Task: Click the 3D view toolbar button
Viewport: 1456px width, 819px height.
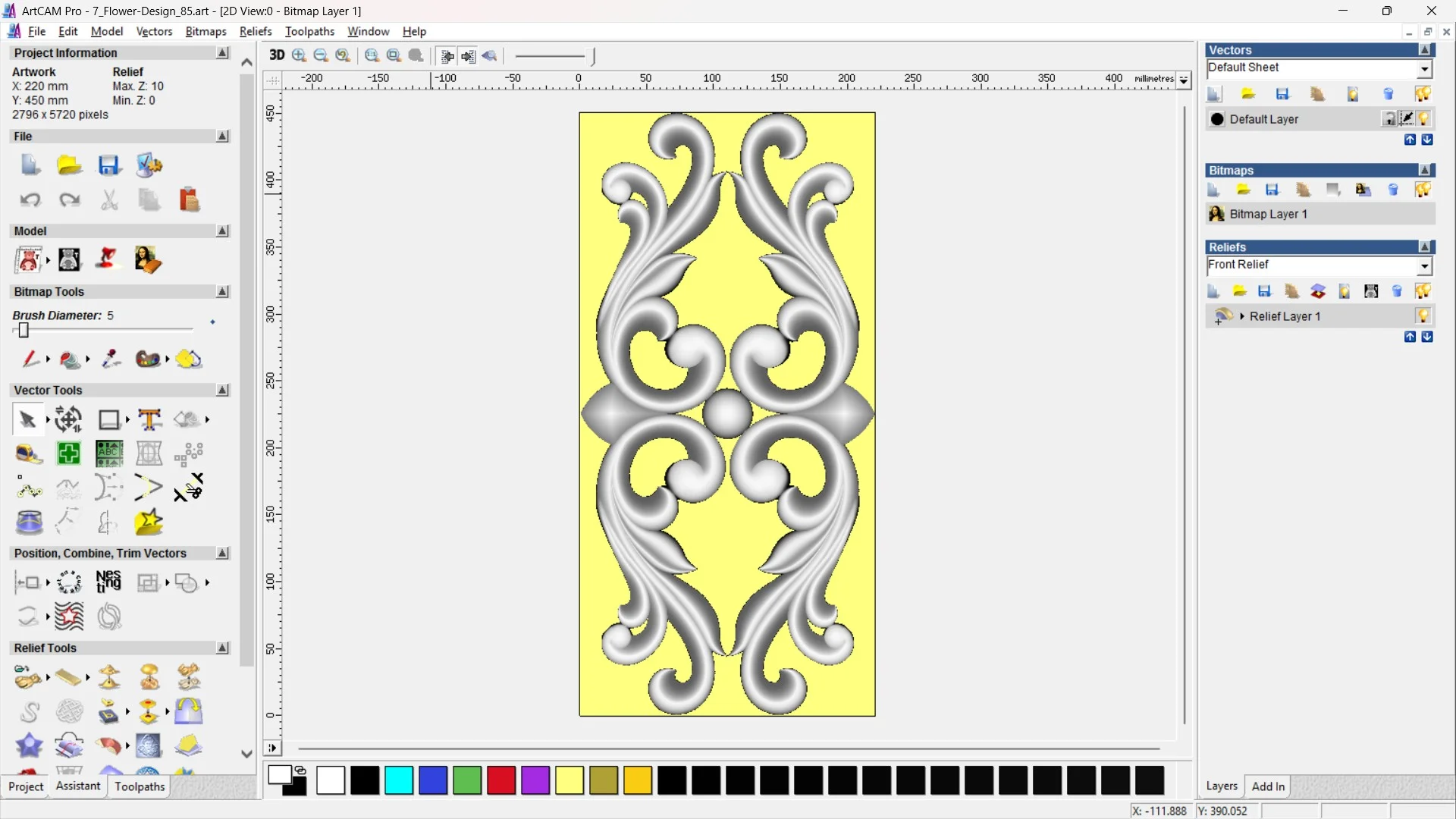Action: tap(277, 55)
